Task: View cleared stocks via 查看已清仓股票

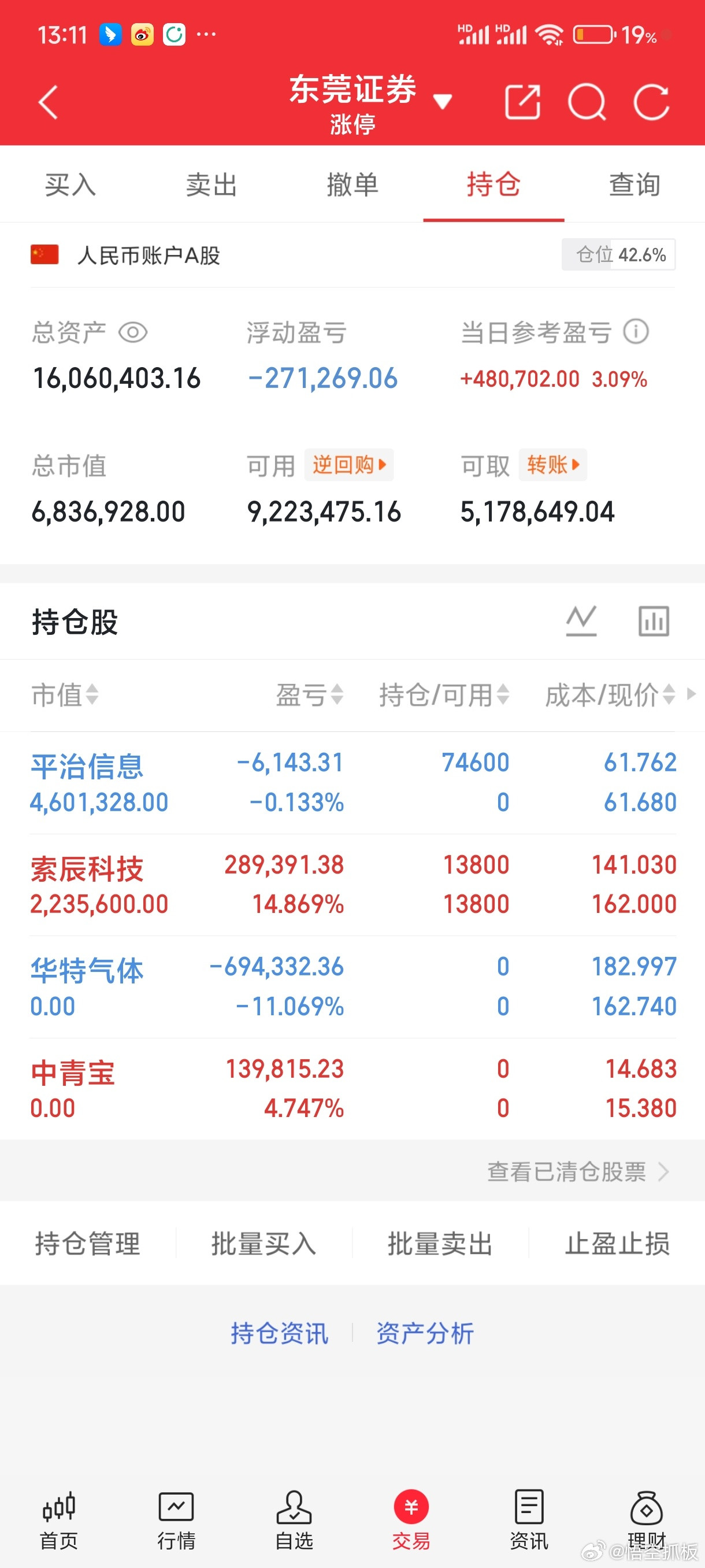Action: coord(577,1171)
